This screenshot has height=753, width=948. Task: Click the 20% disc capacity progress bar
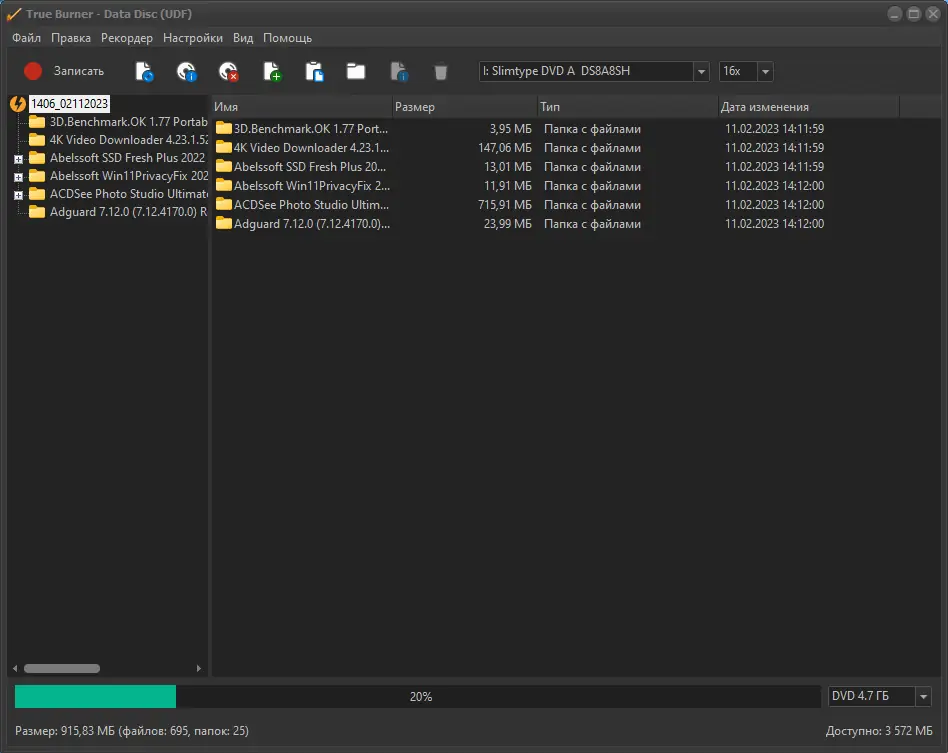point(418,696)
